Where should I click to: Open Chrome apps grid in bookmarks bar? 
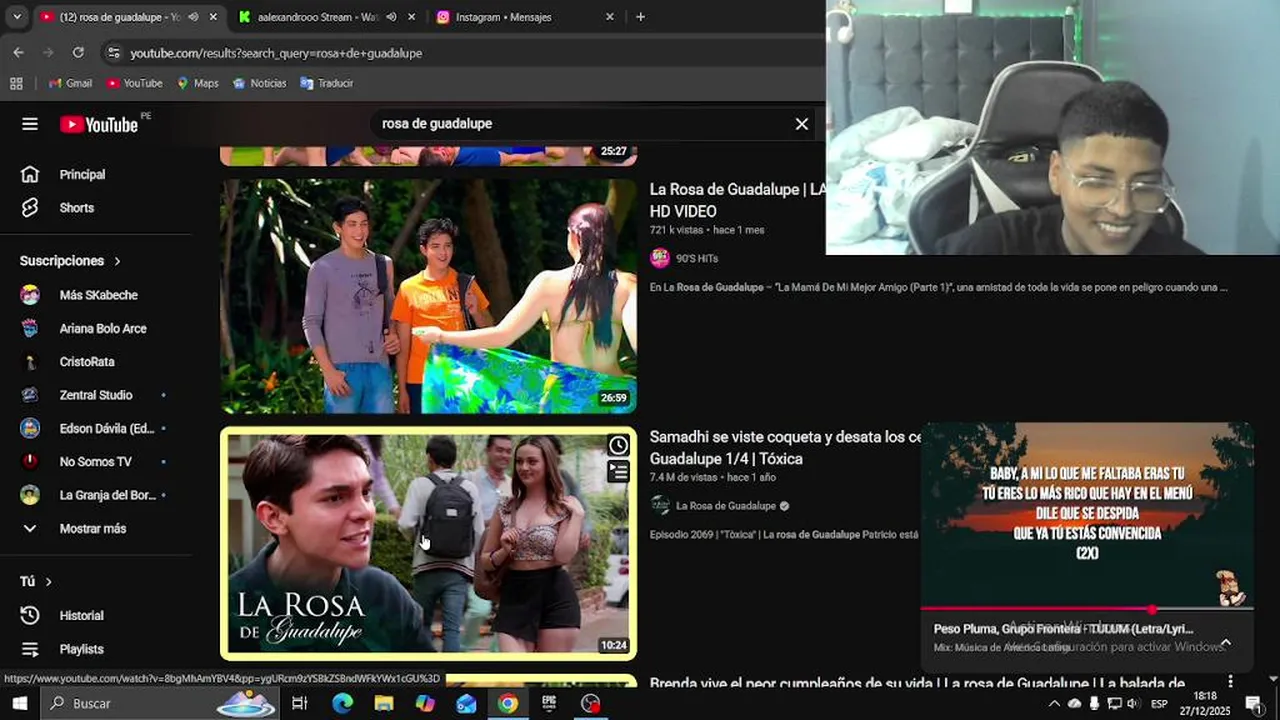16,83
